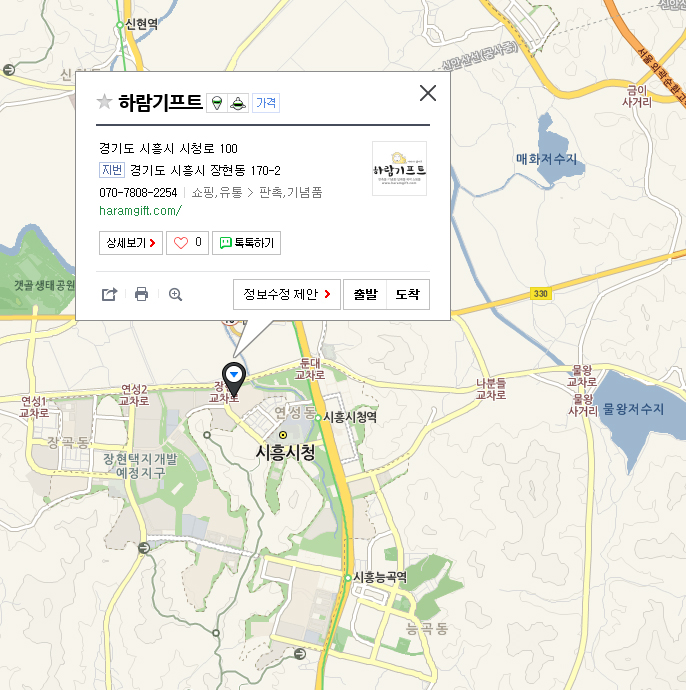Screen dimensions: 686x690
Task: Set place as 도착 arrival point
Action: click(x=407, y=294)
